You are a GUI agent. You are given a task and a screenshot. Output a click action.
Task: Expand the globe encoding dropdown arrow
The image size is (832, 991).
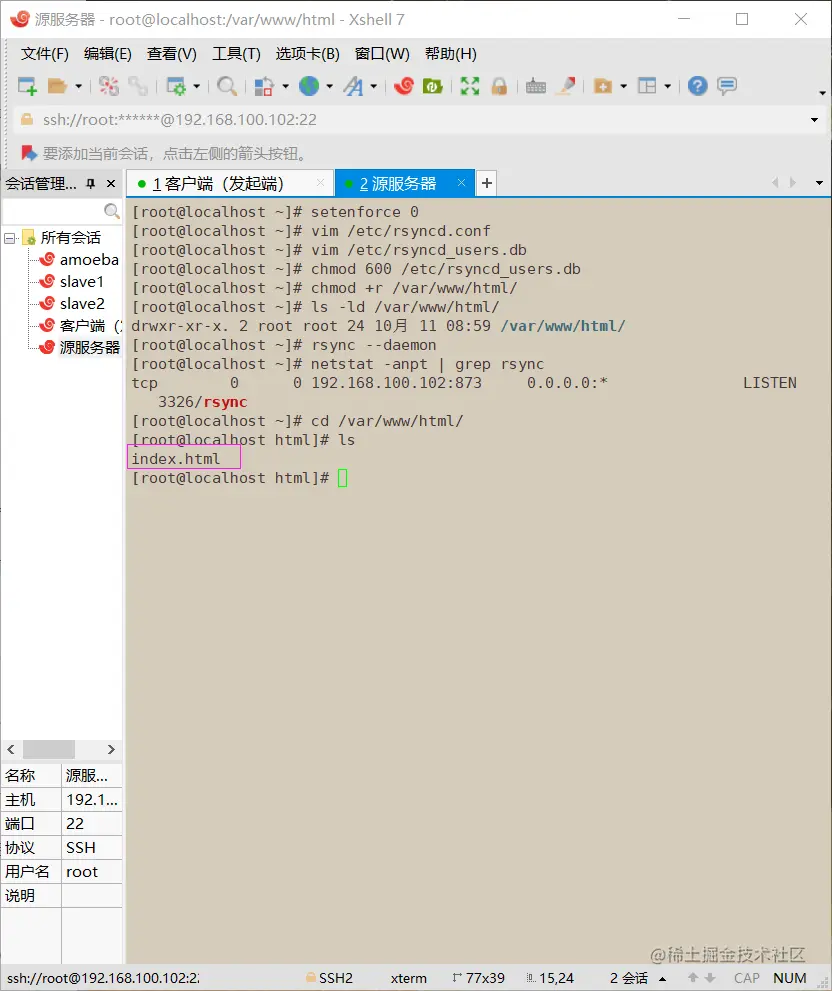pos(329,86)
